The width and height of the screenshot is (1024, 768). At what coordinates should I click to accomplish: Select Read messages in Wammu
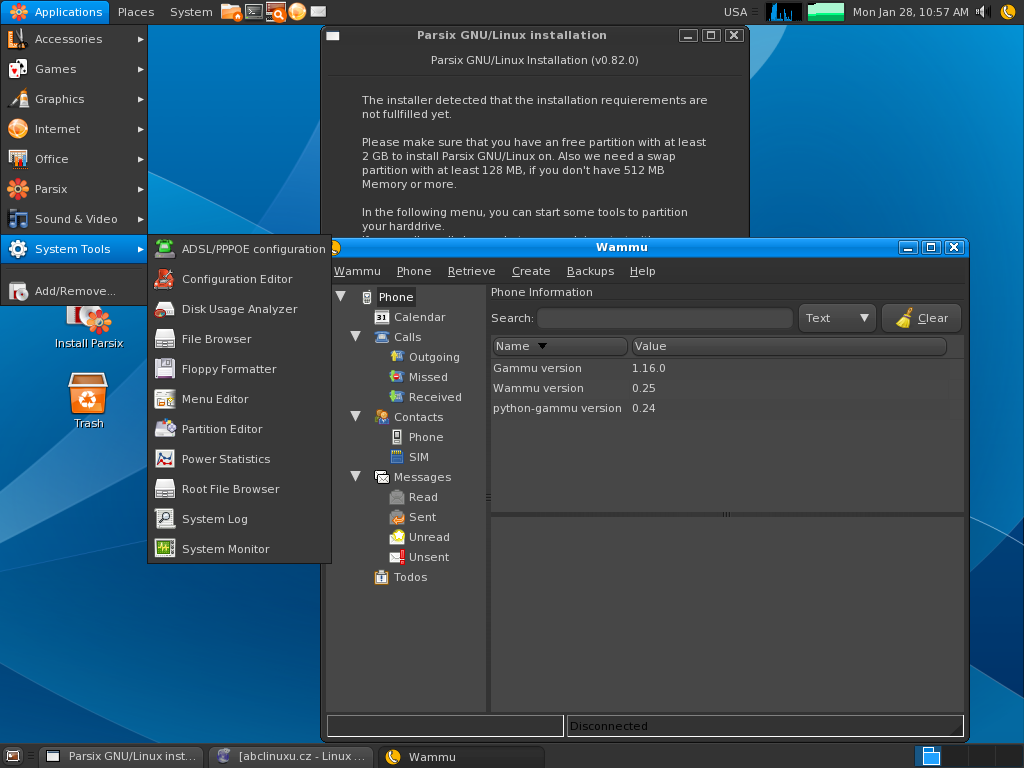pos(423,497)
